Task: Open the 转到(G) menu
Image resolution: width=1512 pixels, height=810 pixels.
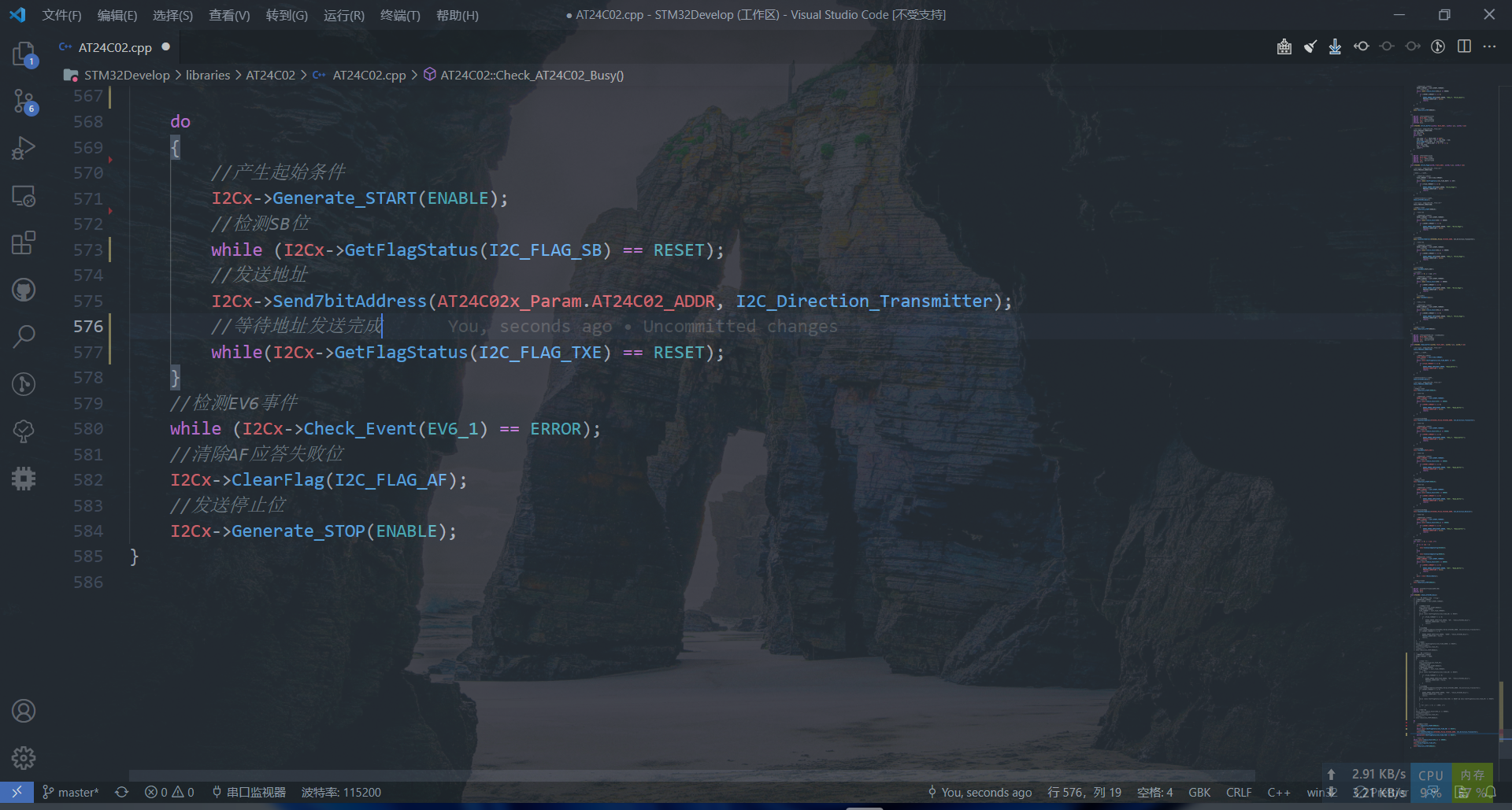Action: coord(287,15)
